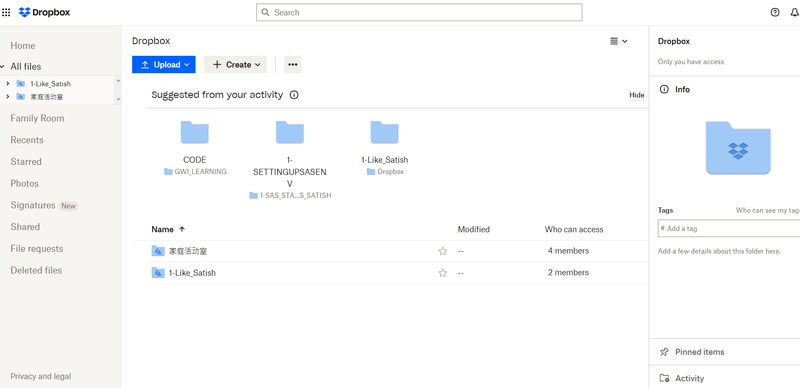The image size is (800, 388).
Task: Click the 4 members access cell
Action: [568, 251]
